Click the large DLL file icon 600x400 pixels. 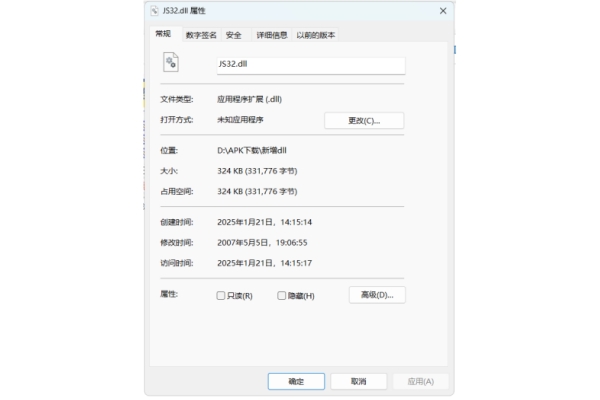pos(170,63)
